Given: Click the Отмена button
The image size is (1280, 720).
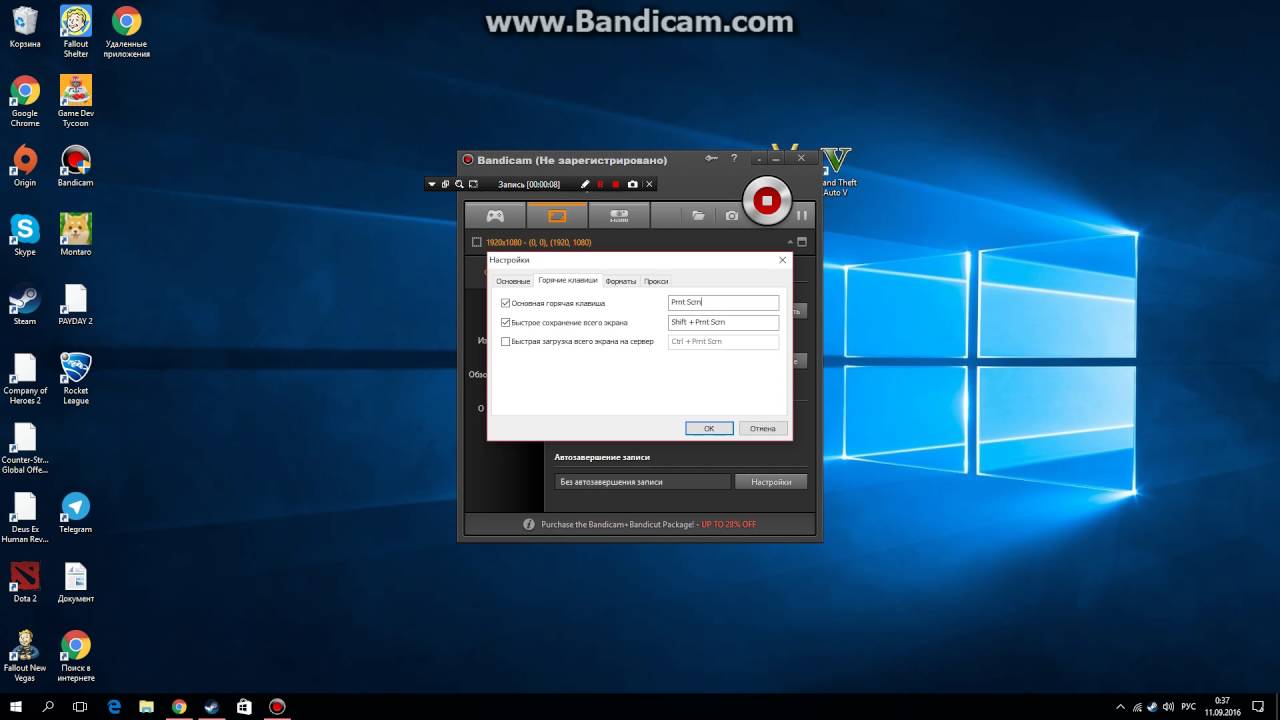Looking at the screenshot, I should click(x=763, y=428).
